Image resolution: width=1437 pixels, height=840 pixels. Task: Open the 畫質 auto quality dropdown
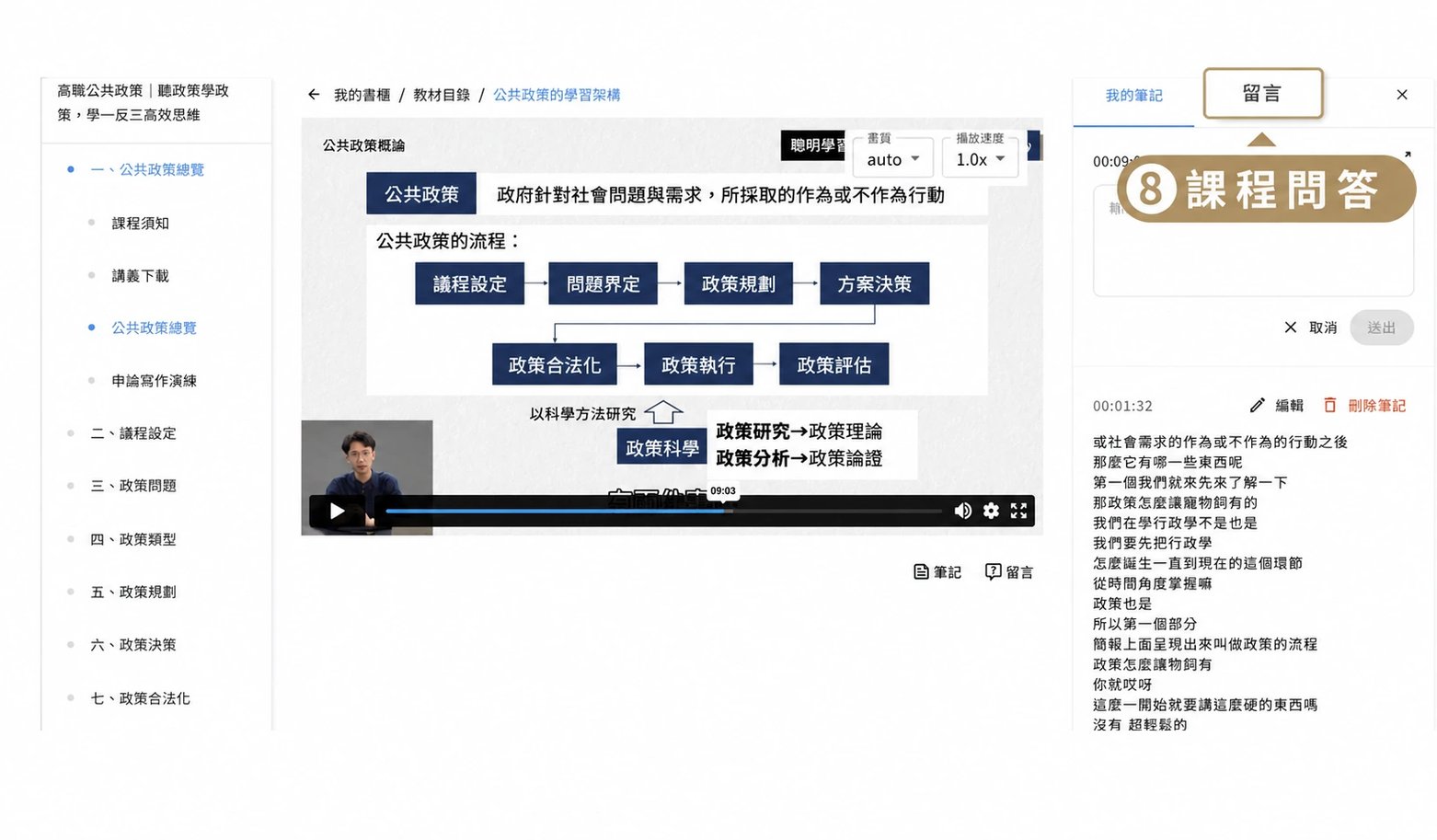(x=892, y=158)
